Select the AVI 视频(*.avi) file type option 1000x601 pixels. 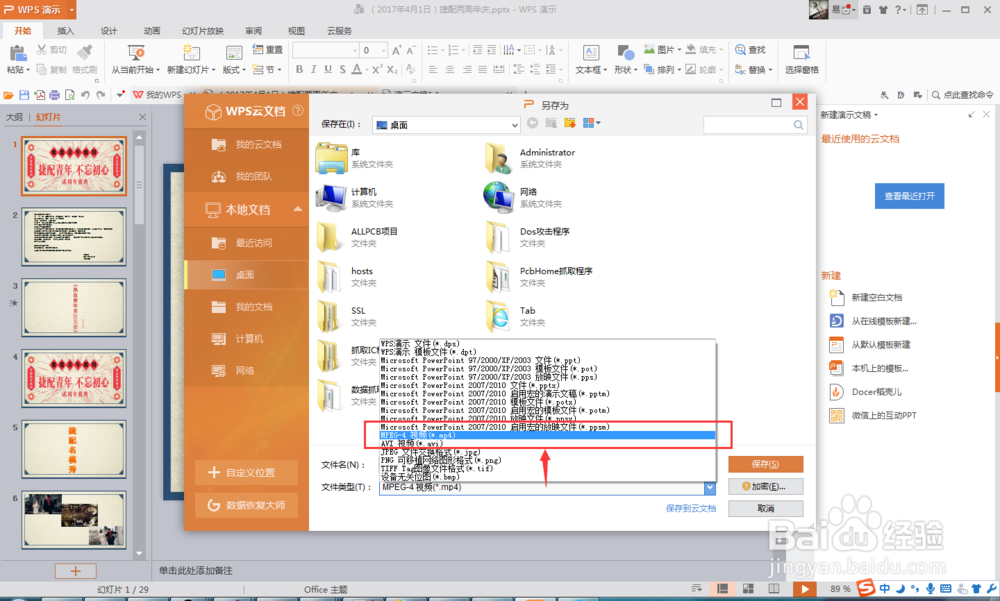tap(547, 443)
